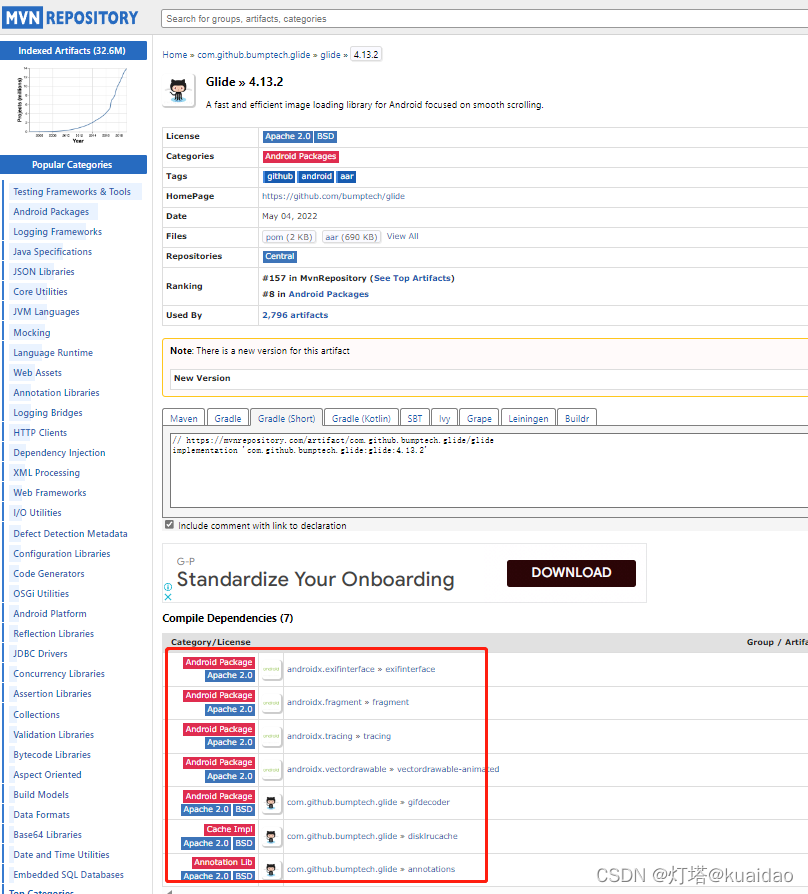Click the github tag

click(279, 176)
